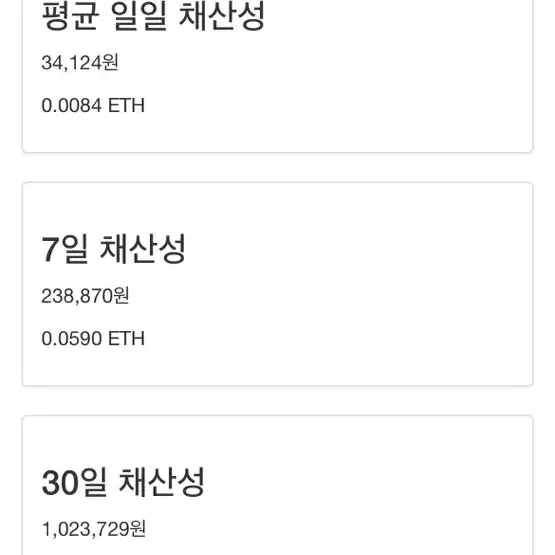Click the 원 symbol after 1,023,729
The width and height of the screenshot is (555, 555).
(x=138, y=529)
